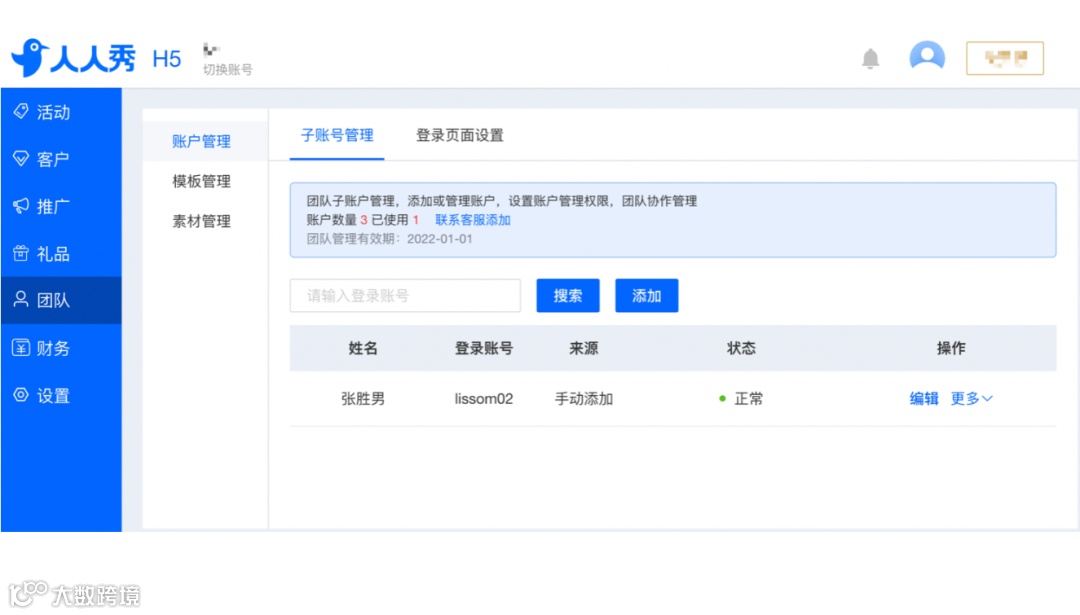Click the 礼品 gift icon in sidebar
The height and width of the screenshot is (615, 1080).
21,253
